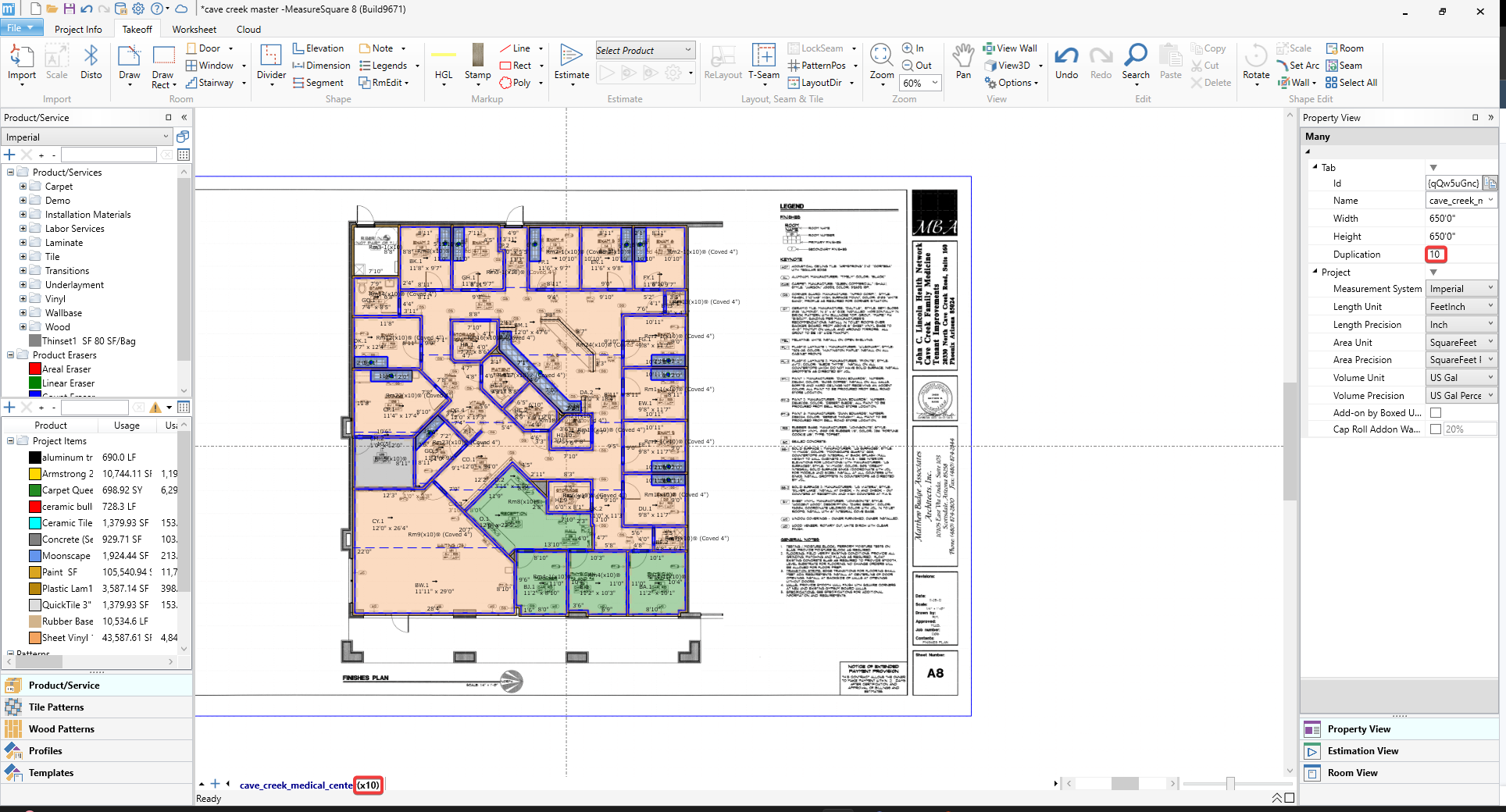Show the Profiles panel
The width and height of the screenshot is (1506, 812).
tap(97, 751)
